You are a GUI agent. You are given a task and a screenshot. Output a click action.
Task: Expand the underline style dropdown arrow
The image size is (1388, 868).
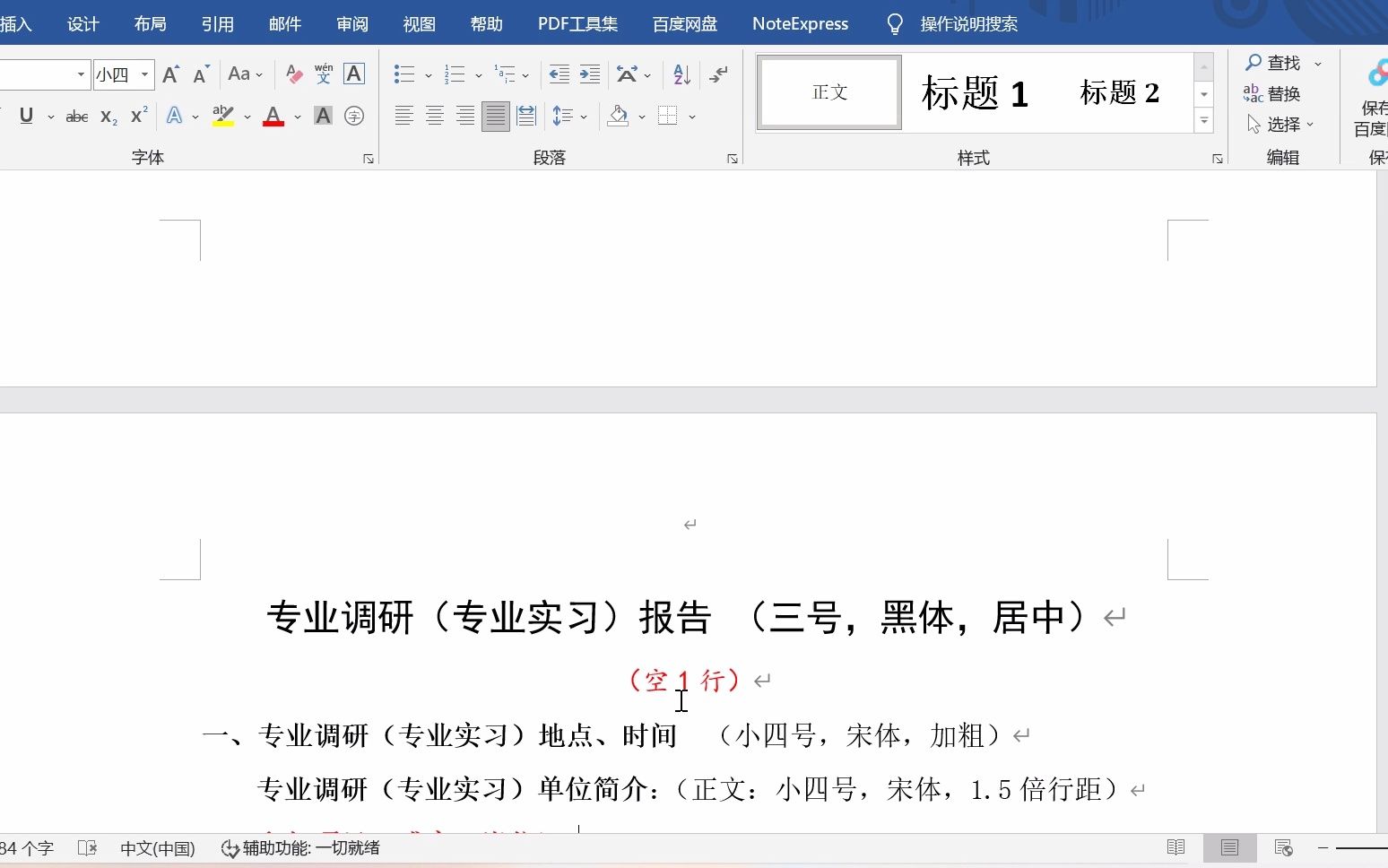[50, 117]
